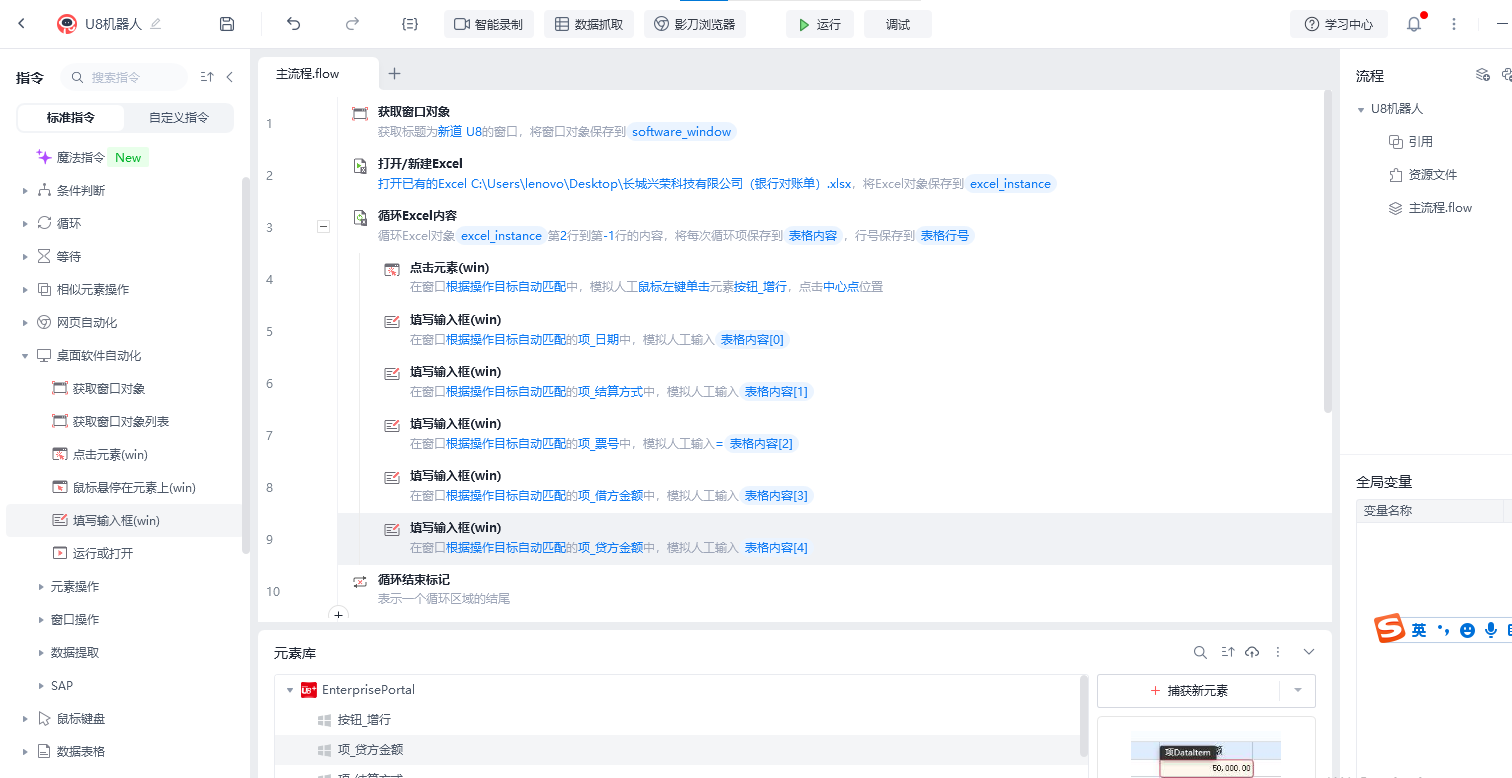Select 鼠标悬停在元素上(win) command
The height and width of the screenshot is (778, 1512).
tap(123, 487)
